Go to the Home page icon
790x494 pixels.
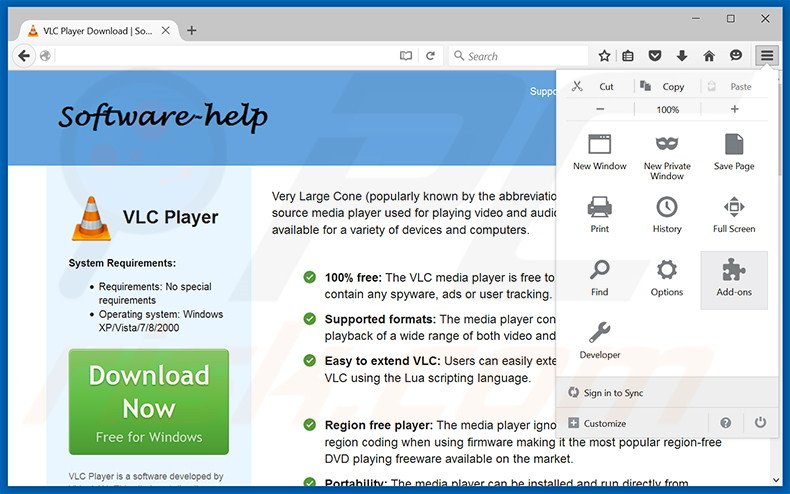tap(709, 55)
